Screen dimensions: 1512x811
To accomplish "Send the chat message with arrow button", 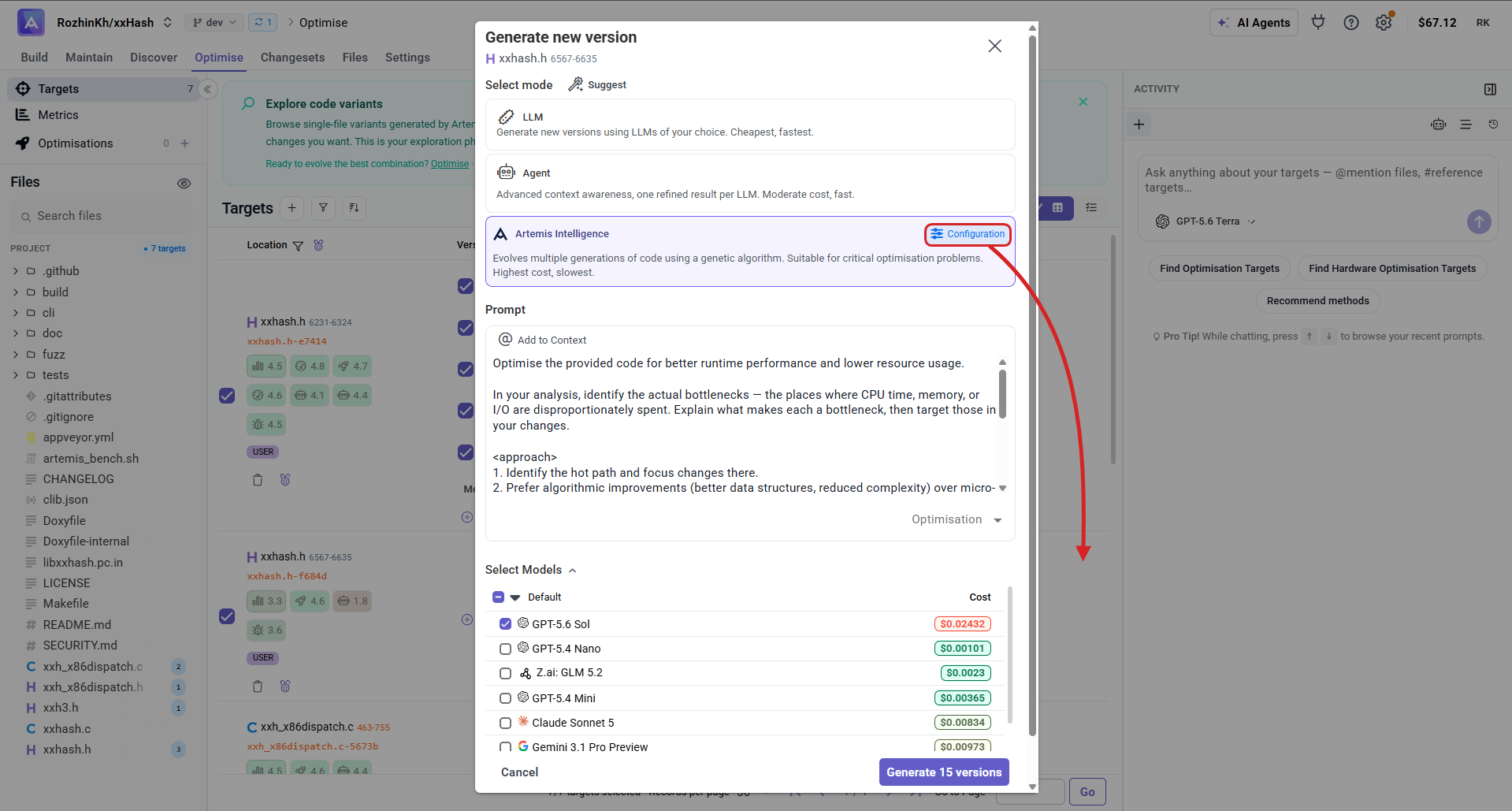I will pyautogui.click(x=1479, y=221).
